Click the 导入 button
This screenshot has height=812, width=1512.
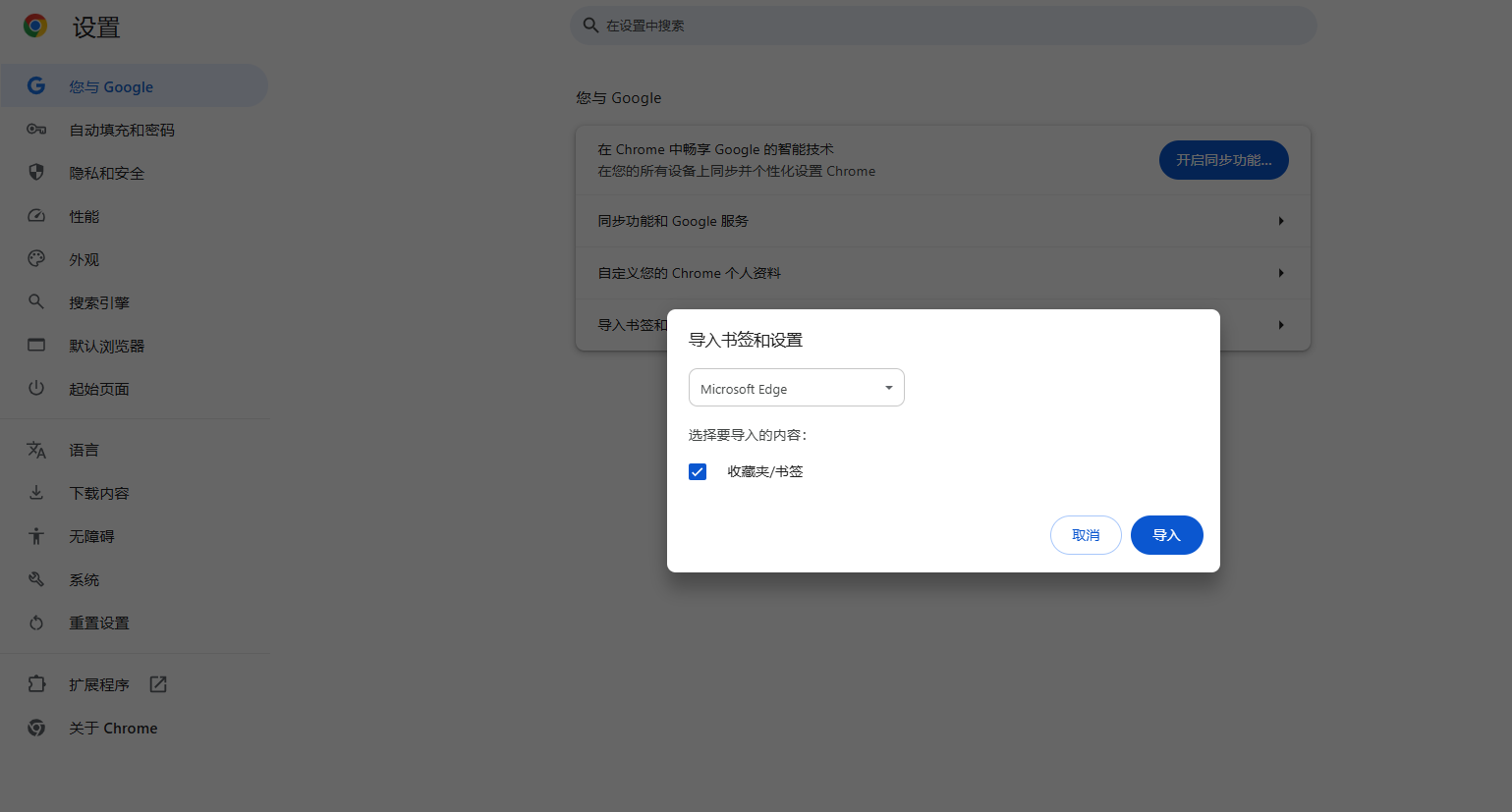(x=1166, y=535)
